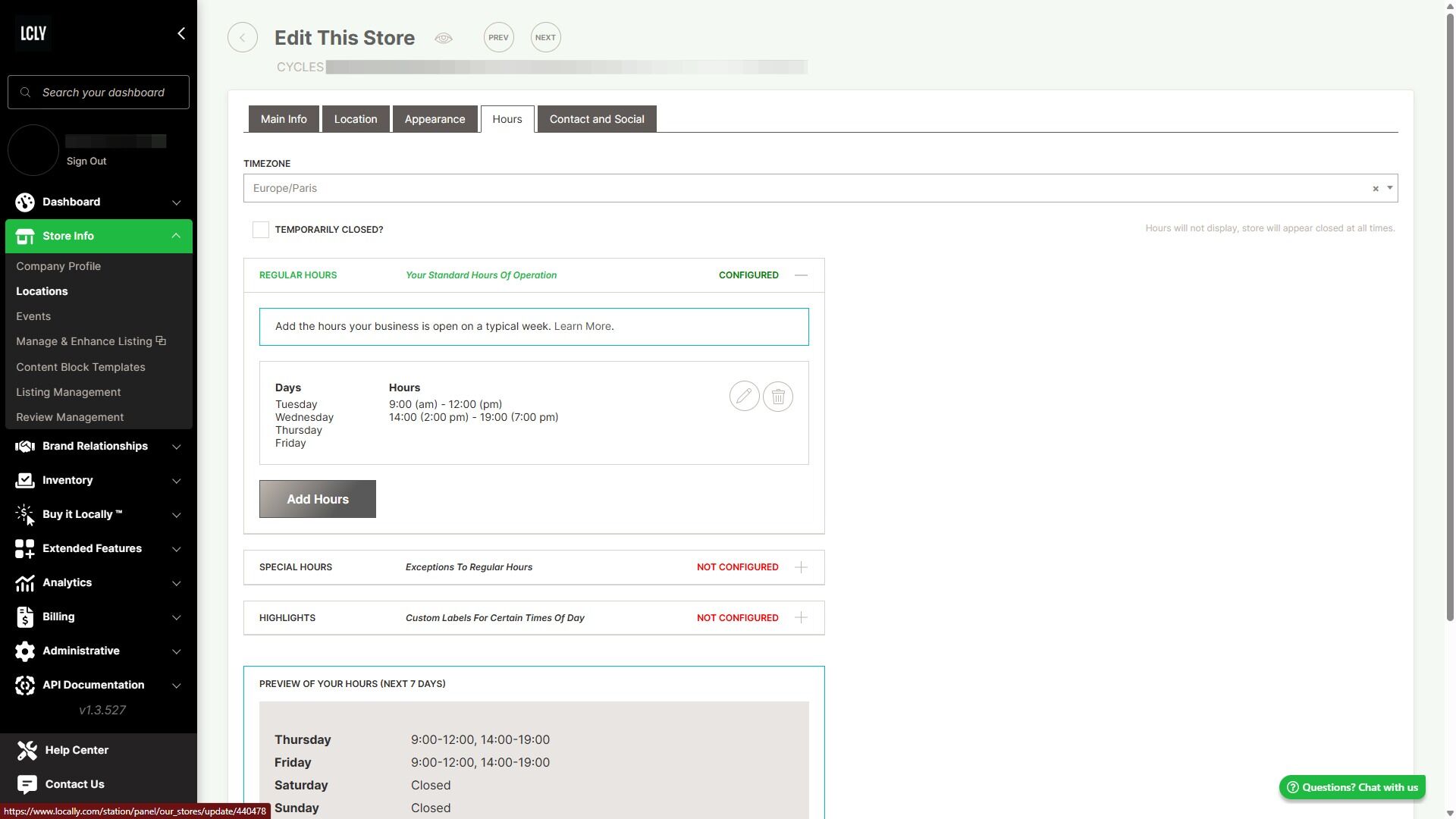
Task: Switch to the Appearance tab
Action: pos(435,119)
